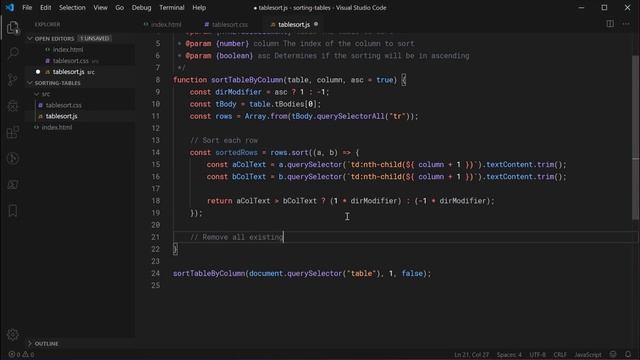Click the Visual Studio Code logo icon

pos(9,7)
